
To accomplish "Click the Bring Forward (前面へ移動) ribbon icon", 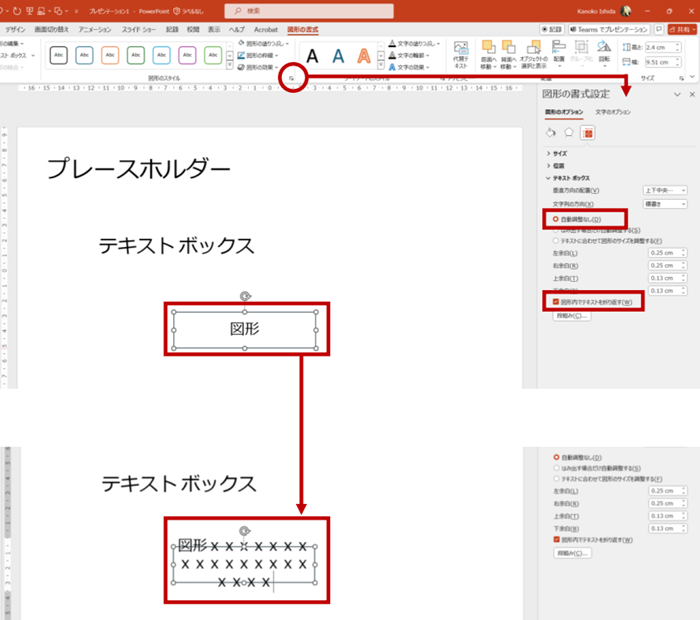I will coord(489,54).
